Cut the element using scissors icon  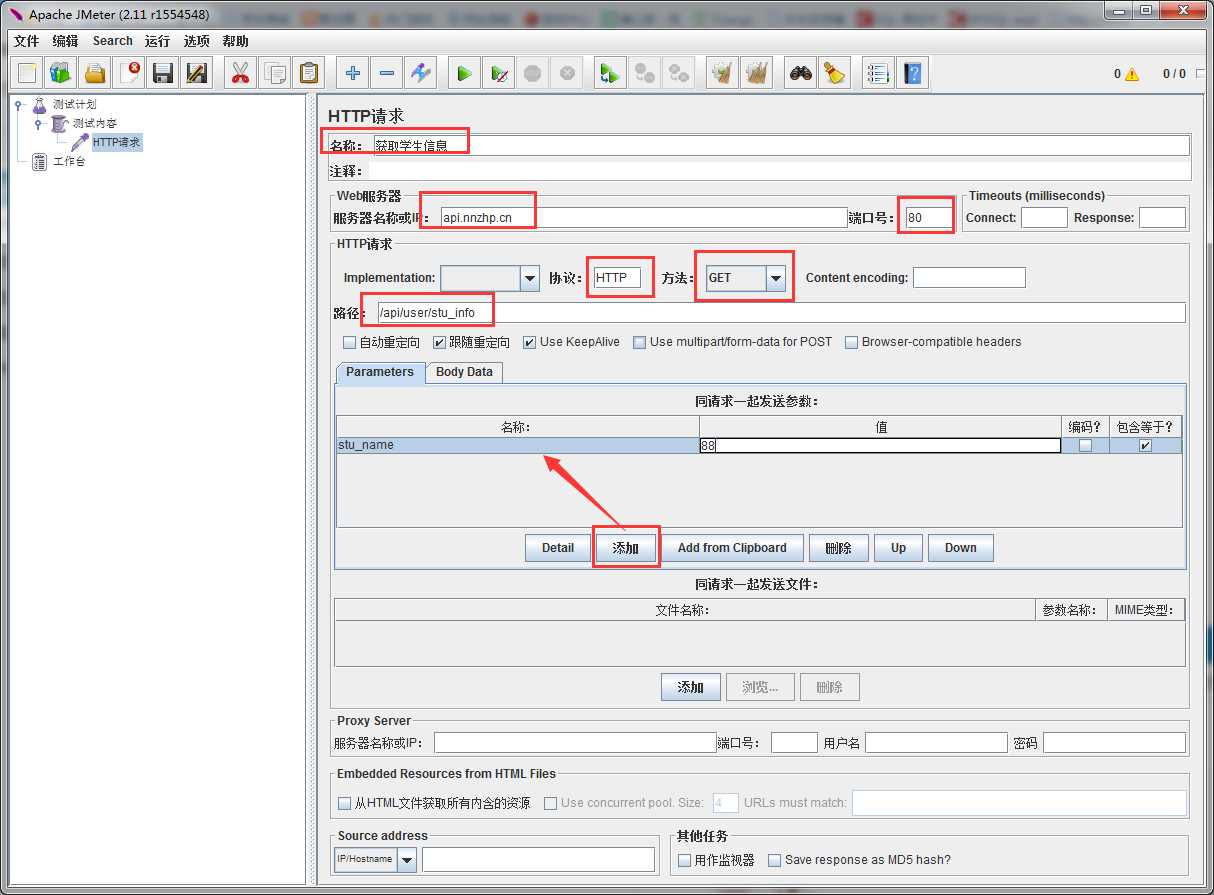240,73
